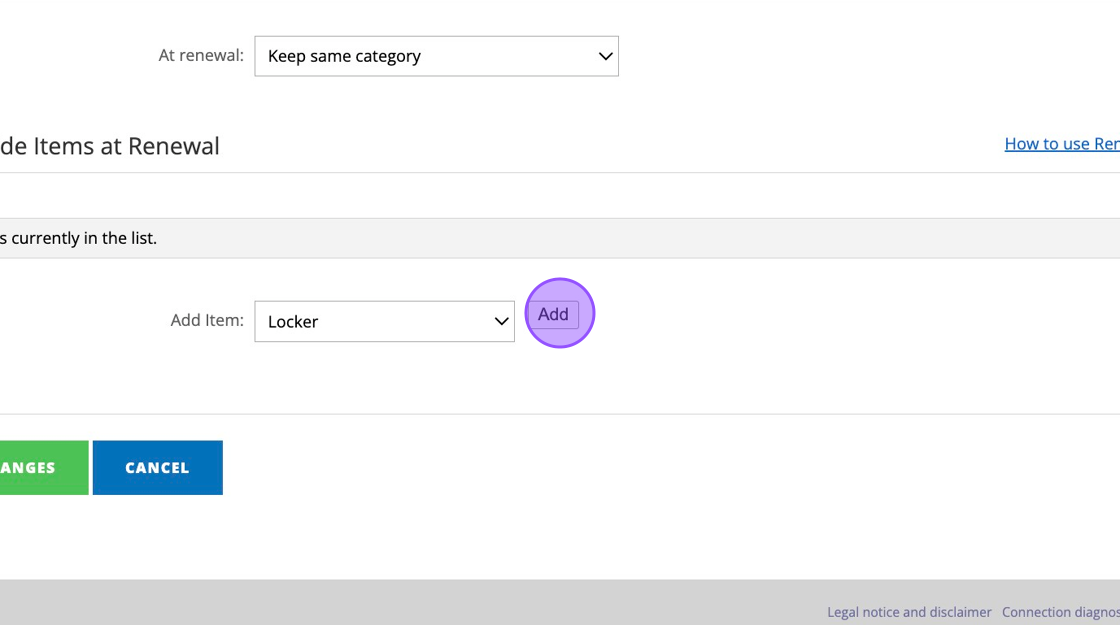
Task: Select the Keep same category text
Action: click(x=344, y=56)
